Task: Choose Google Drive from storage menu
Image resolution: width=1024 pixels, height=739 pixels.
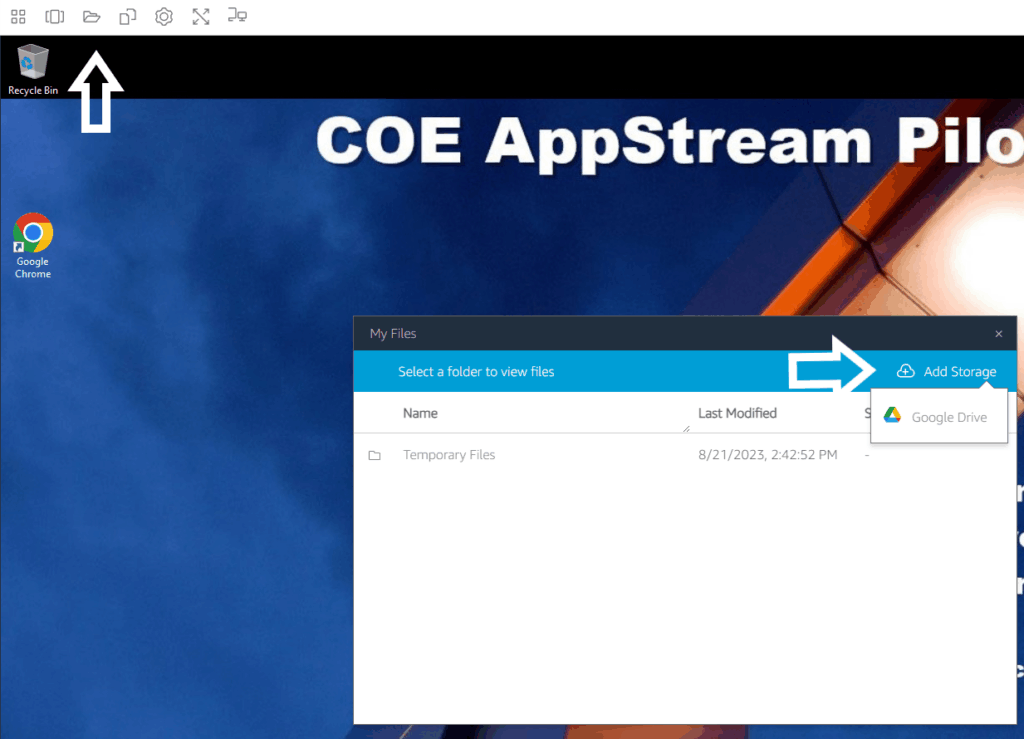Action: 938,417
